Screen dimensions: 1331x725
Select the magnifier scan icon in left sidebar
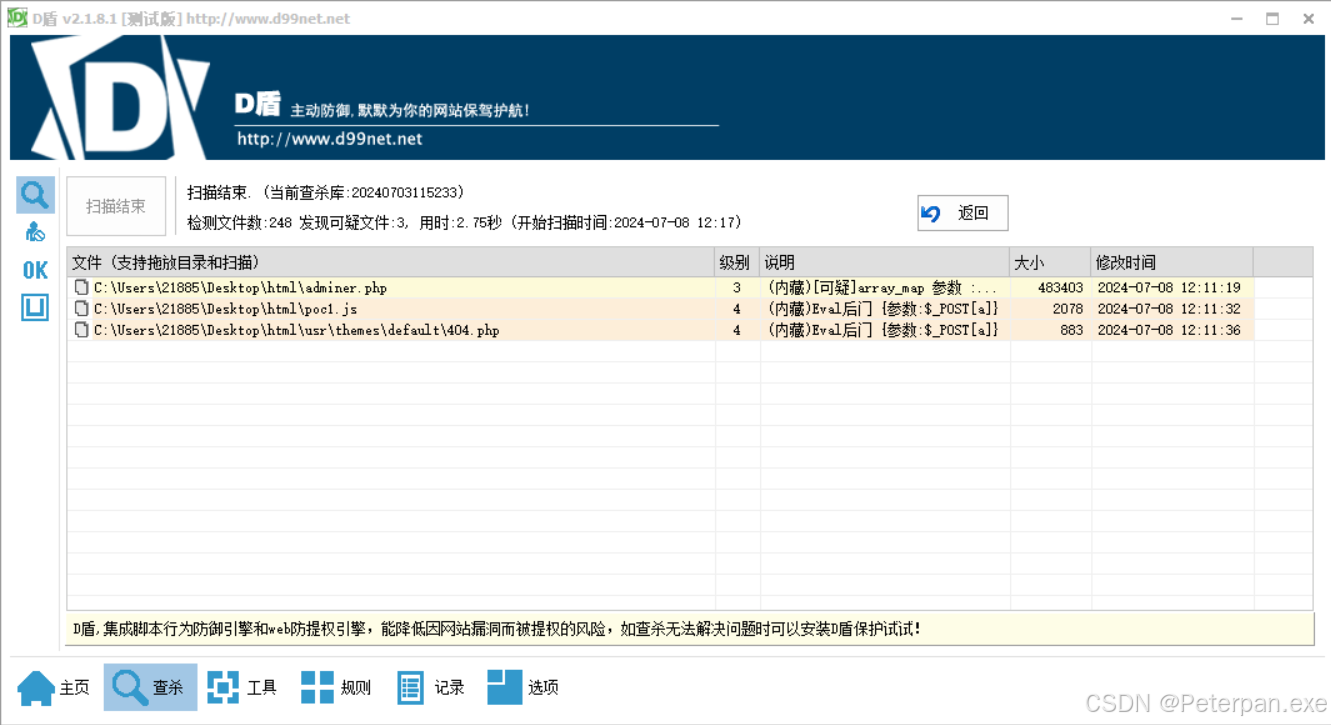tap(35, 194)
